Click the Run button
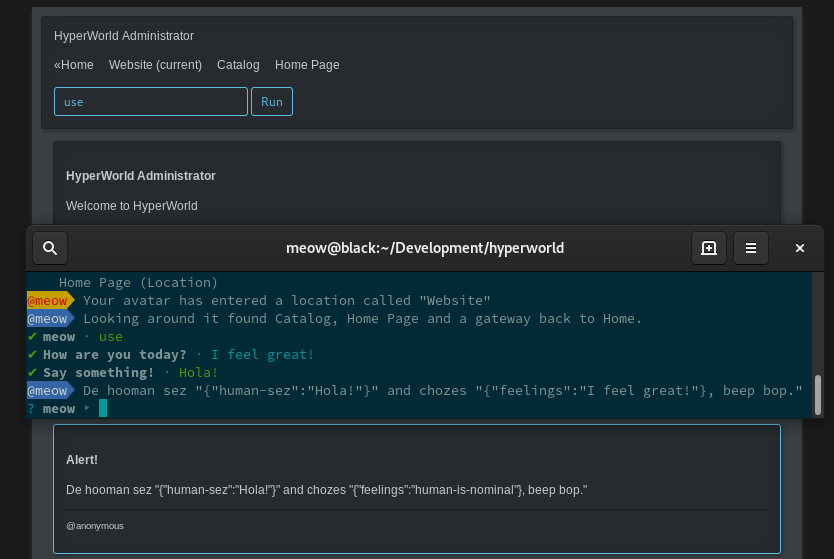This screenshot has height=559, width=834. (x=272, y=102)
